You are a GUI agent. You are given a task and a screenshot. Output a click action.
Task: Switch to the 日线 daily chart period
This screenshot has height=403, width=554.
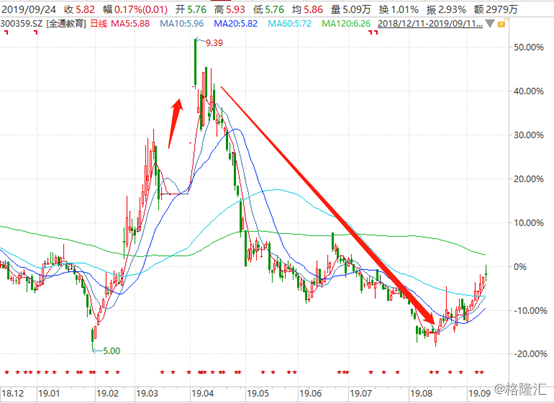pos(99,24)
